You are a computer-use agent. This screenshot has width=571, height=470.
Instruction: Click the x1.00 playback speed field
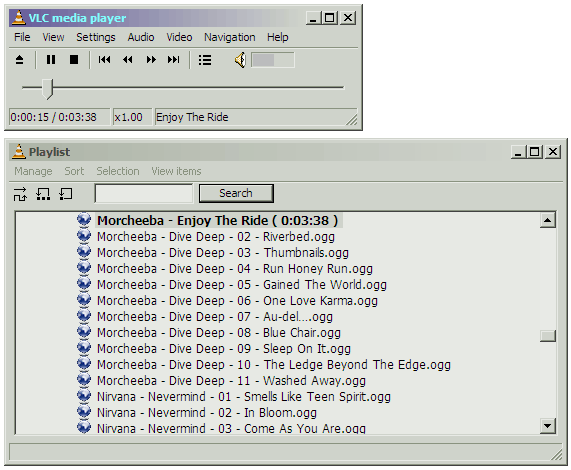132,117
